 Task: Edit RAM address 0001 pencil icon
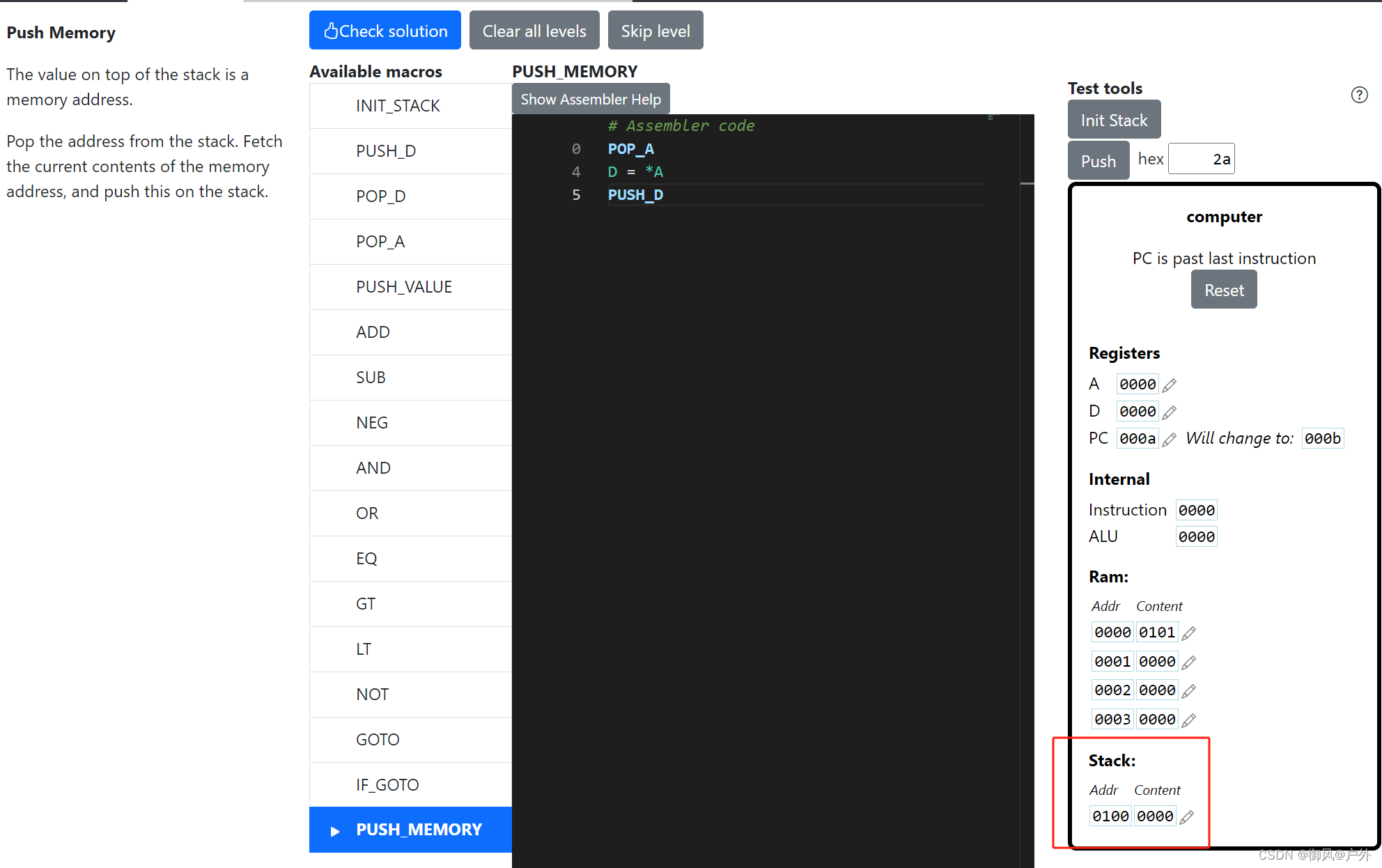tap(1189, 662)
